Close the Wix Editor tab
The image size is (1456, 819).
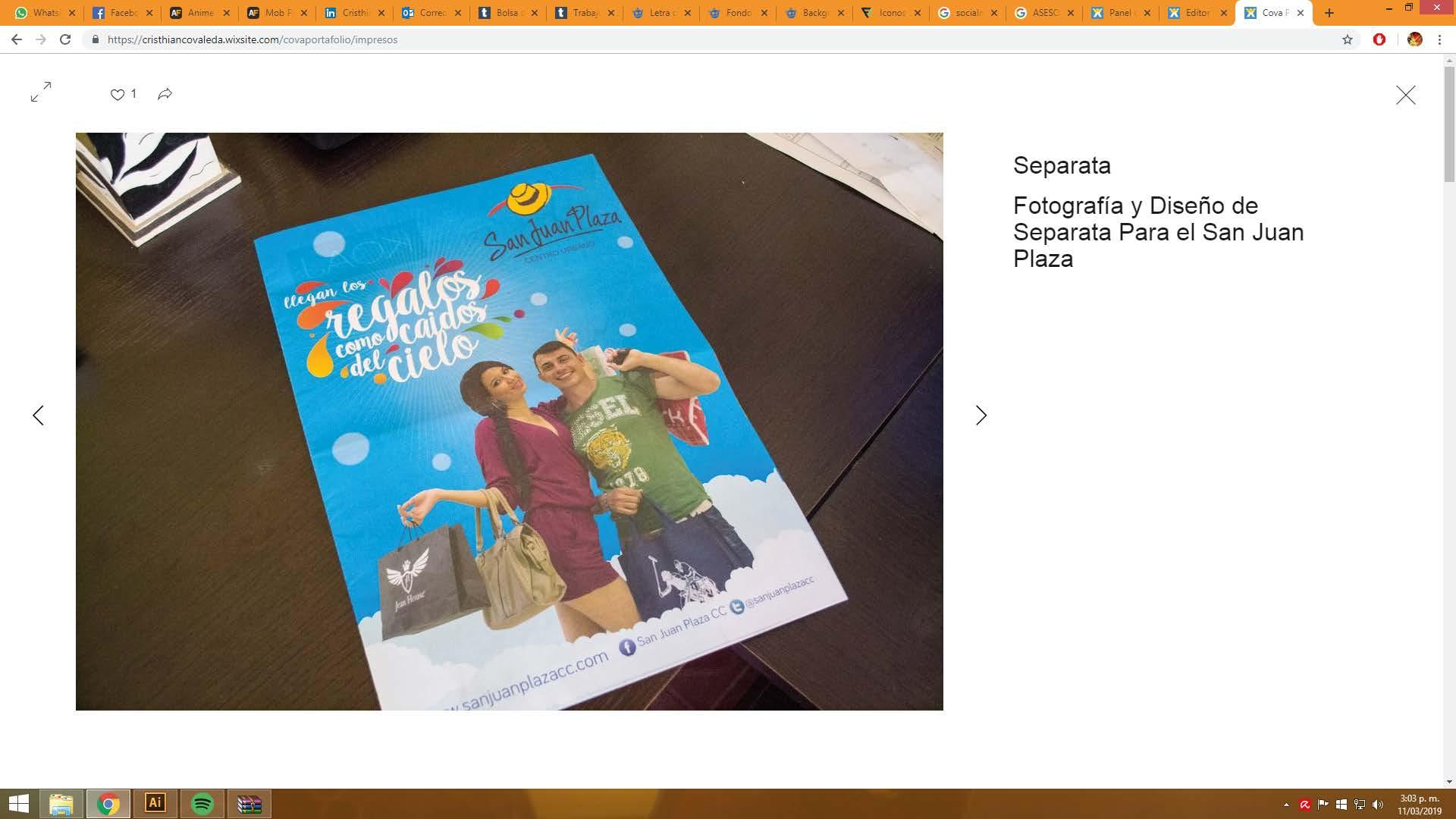pyautogui.click(x=1223, y=13)
